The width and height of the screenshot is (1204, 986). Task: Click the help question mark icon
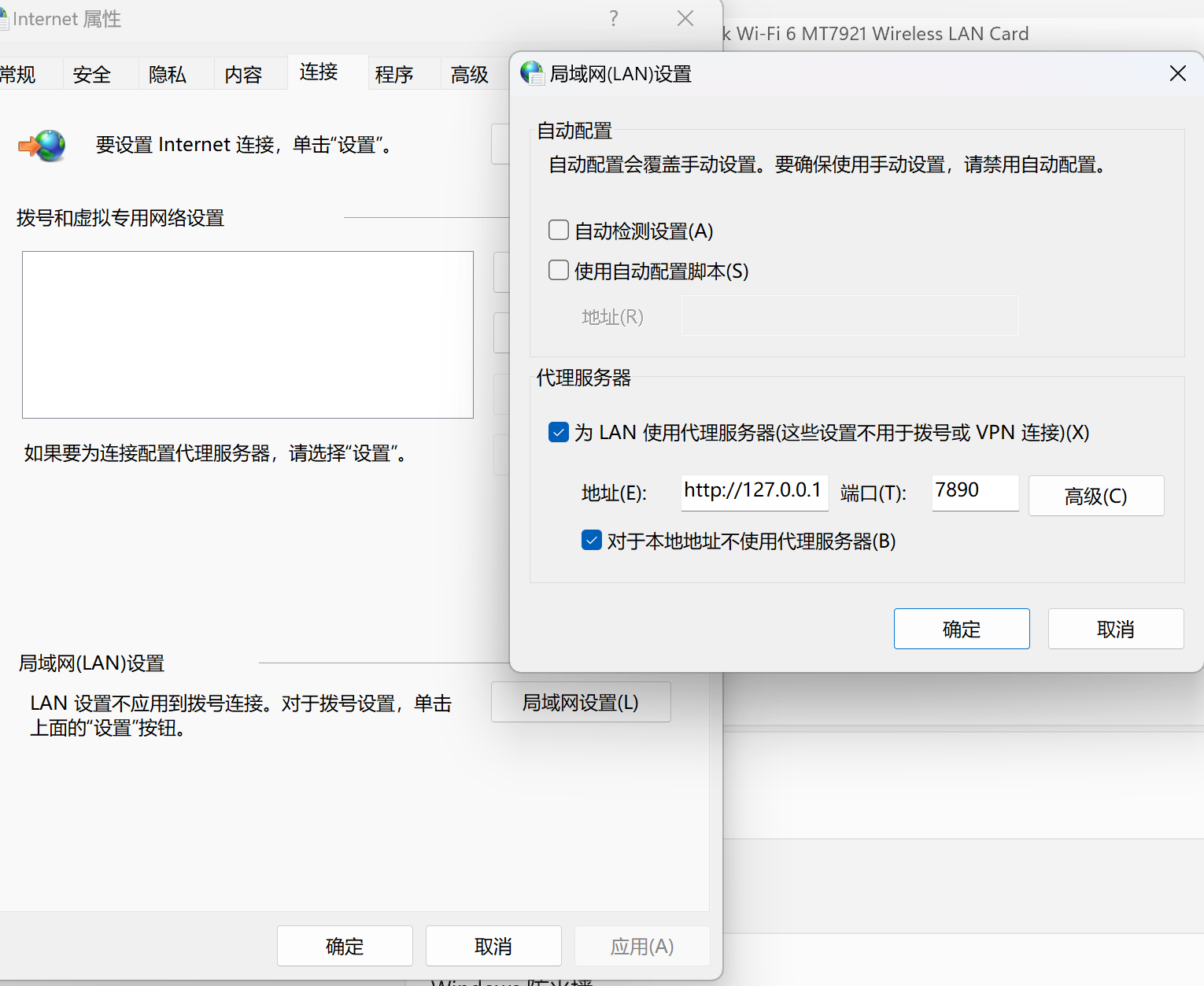click(614, 19)
